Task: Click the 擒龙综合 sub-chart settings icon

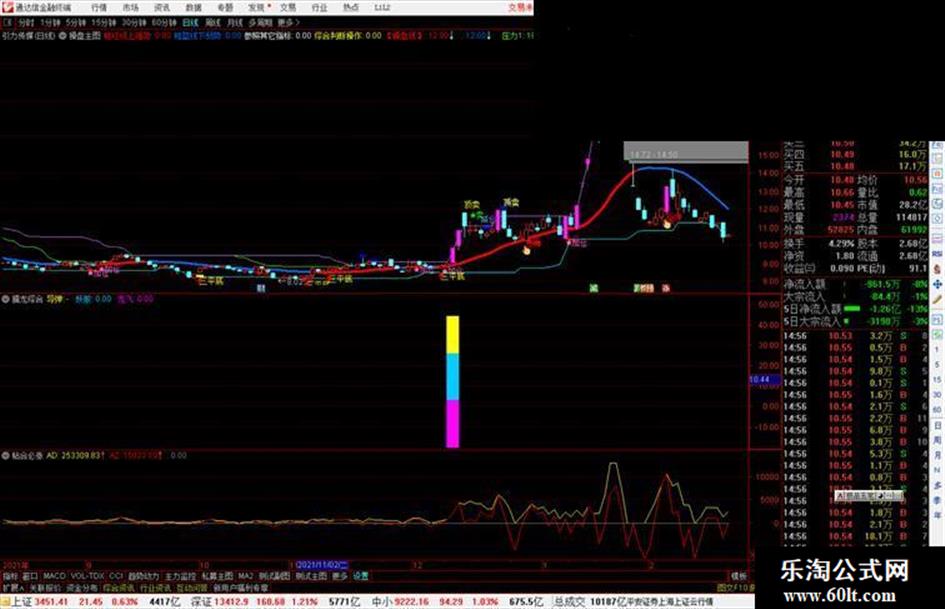Action: tap(5, 299)
